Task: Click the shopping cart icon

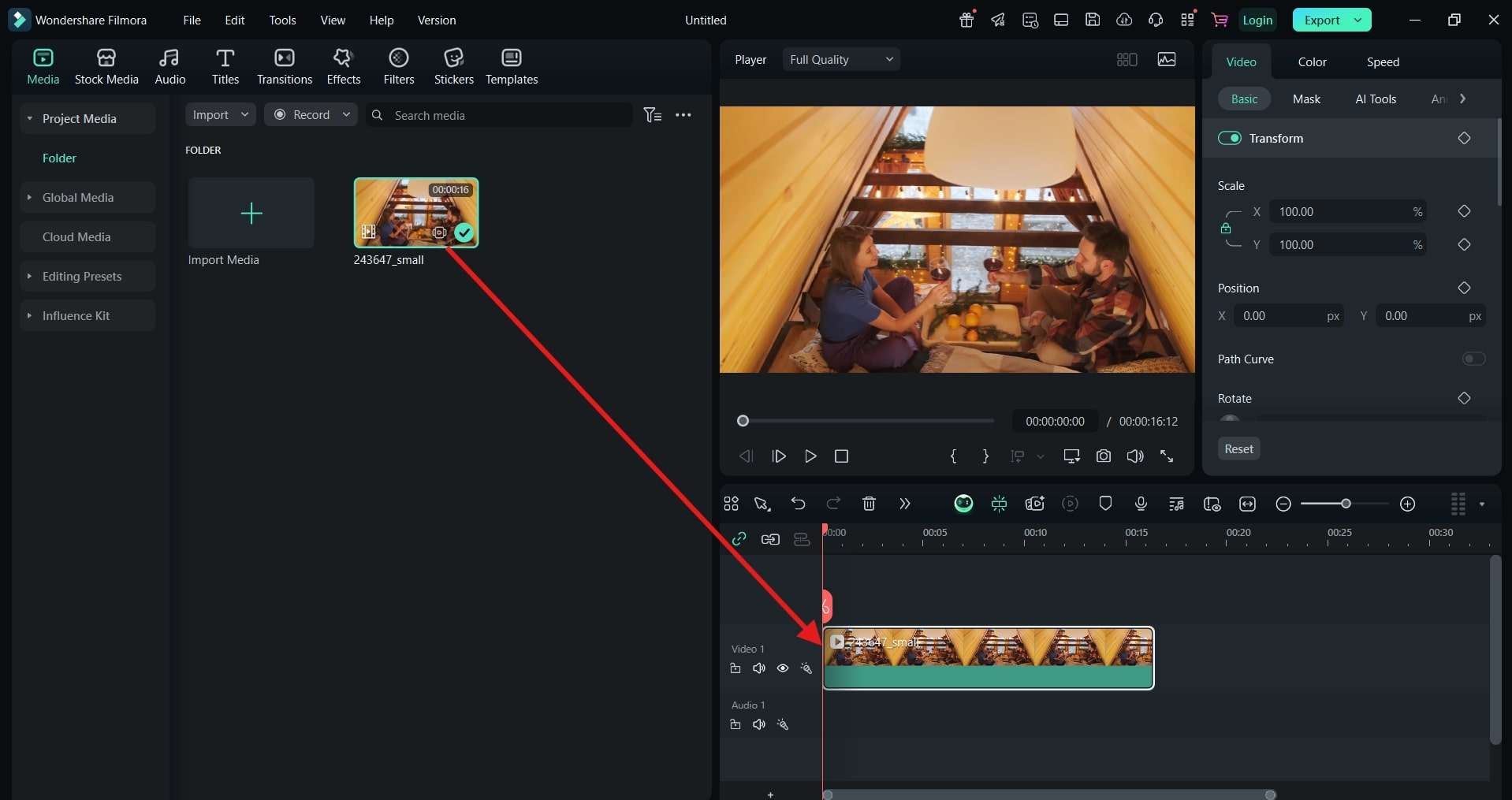Action: pos(1220,20)
